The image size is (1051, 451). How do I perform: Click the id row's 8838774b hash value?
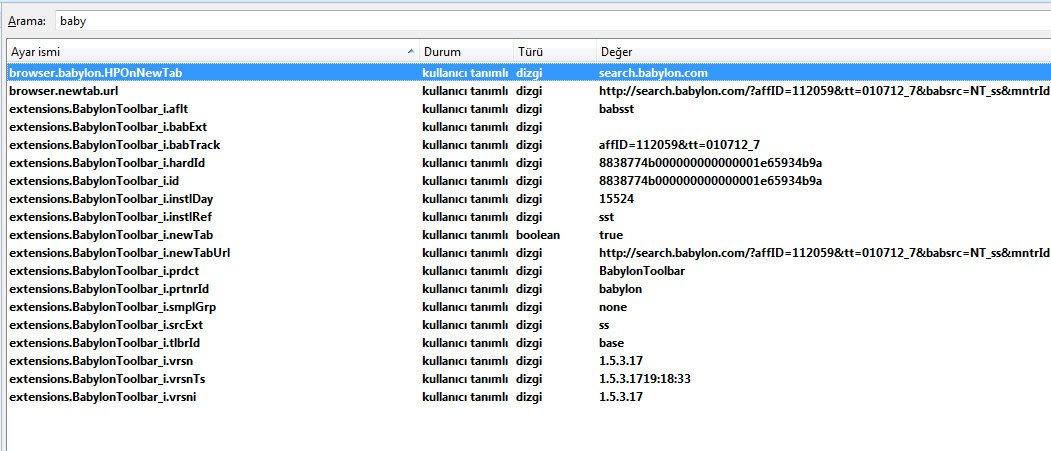pos(710,181)
